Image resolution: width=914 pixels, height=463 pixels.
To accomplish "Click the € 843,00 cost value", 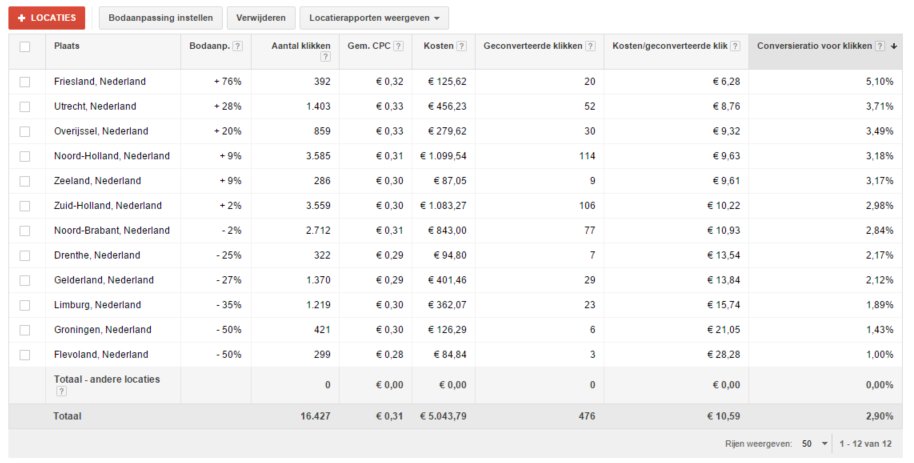I will click(x=447, y=230).
